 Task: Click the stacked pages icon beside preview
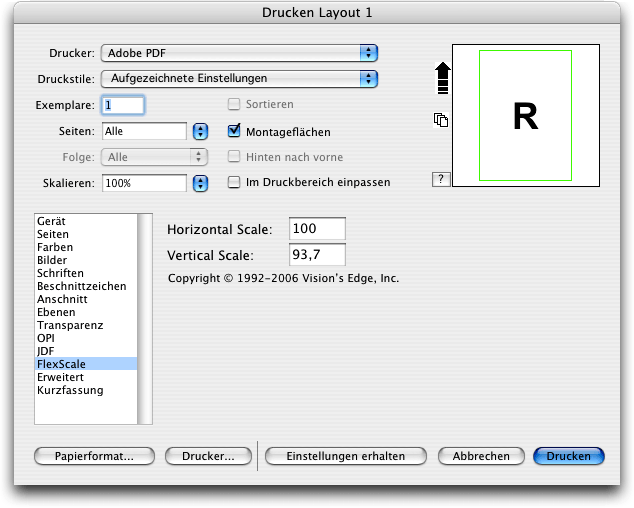click(441, 120)
